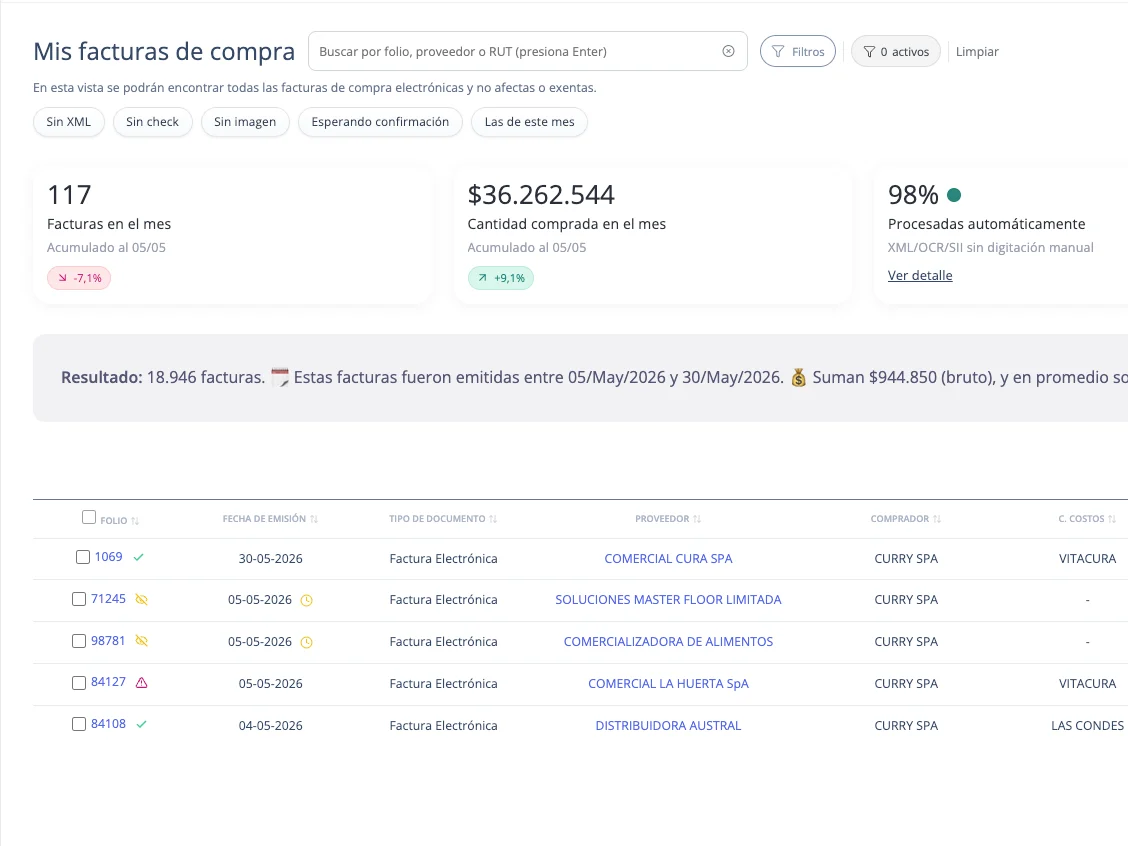Sort by C. Costos column
The height and width of the screenshot is (846, 1128).
(1111, 519)
